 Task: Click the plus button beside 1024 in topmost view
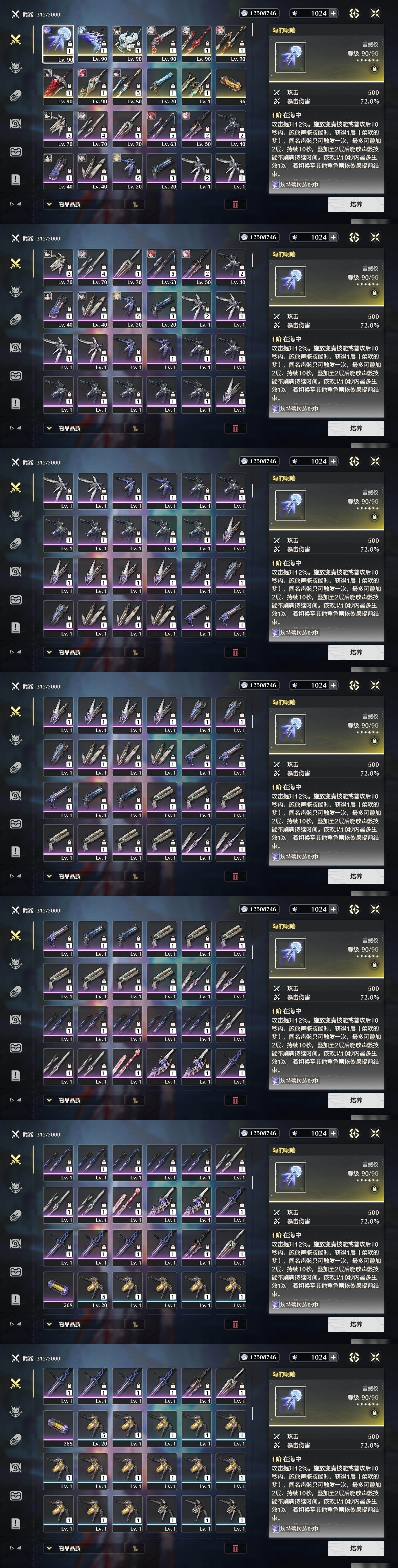[x=333, y=13]
